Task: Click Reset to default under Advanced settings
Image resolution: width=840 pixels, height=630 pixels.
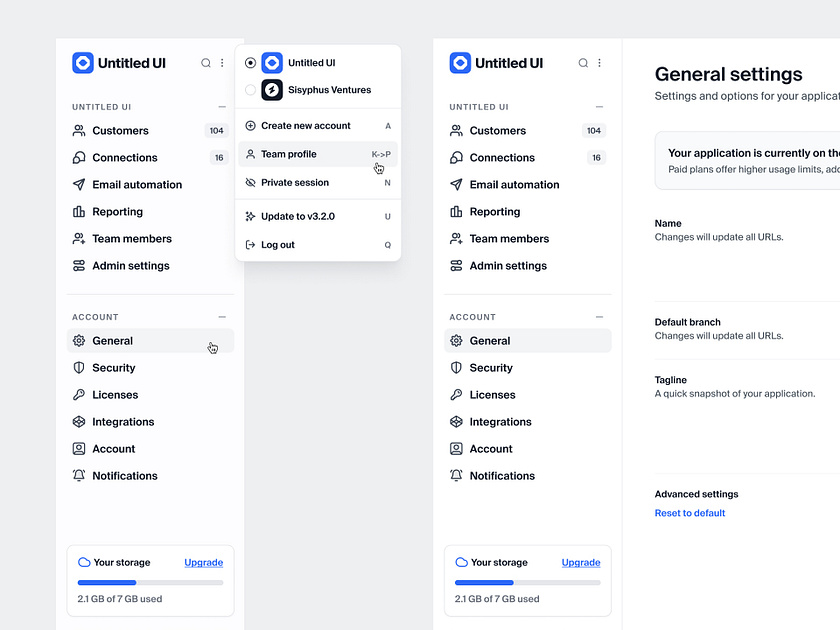Action: tap(689, 512)
